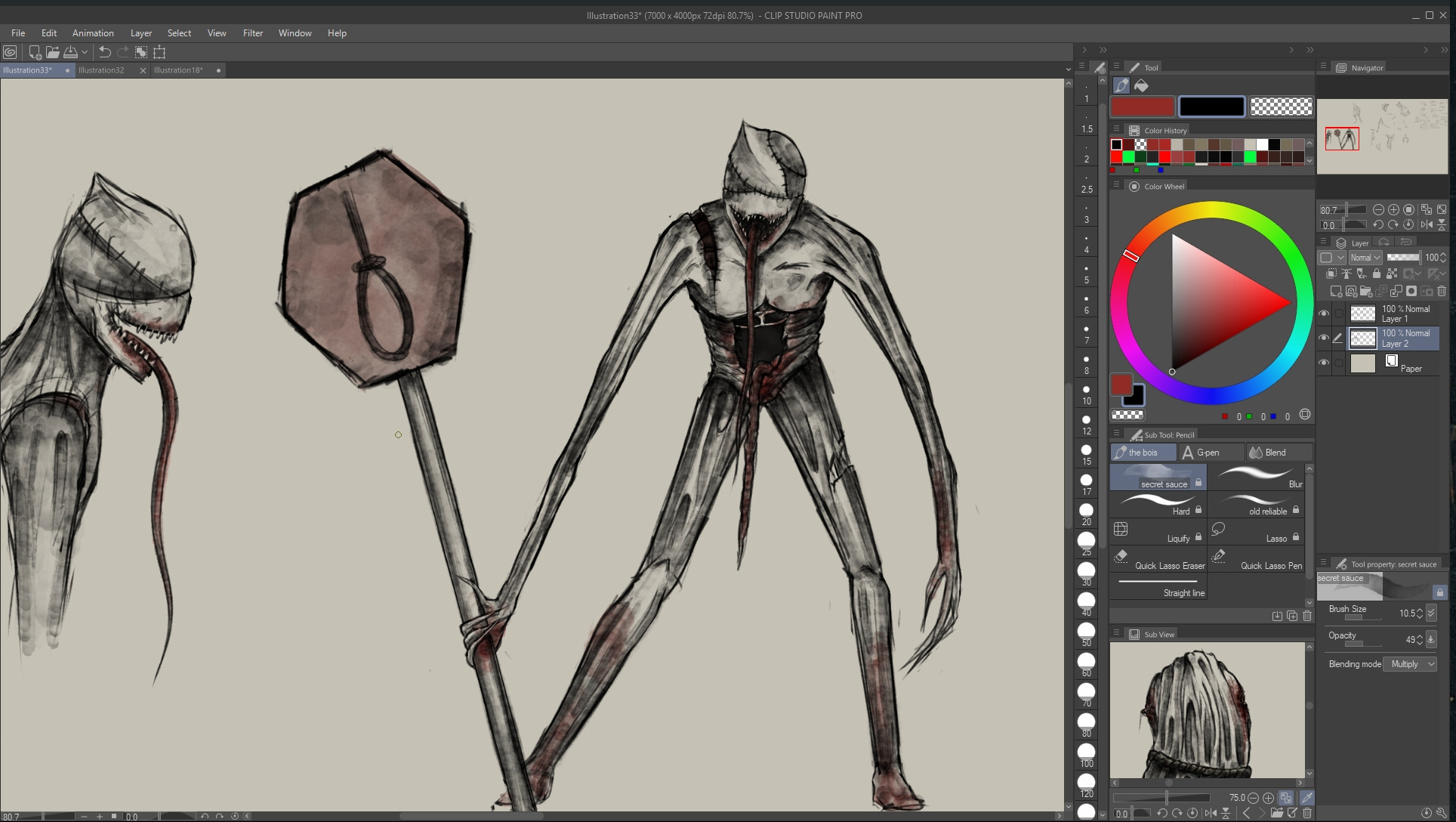Click the Scale/Rotate transform icon
Image resolution: width=1456 pixels, height=822 pixels.
coord(159,52)
